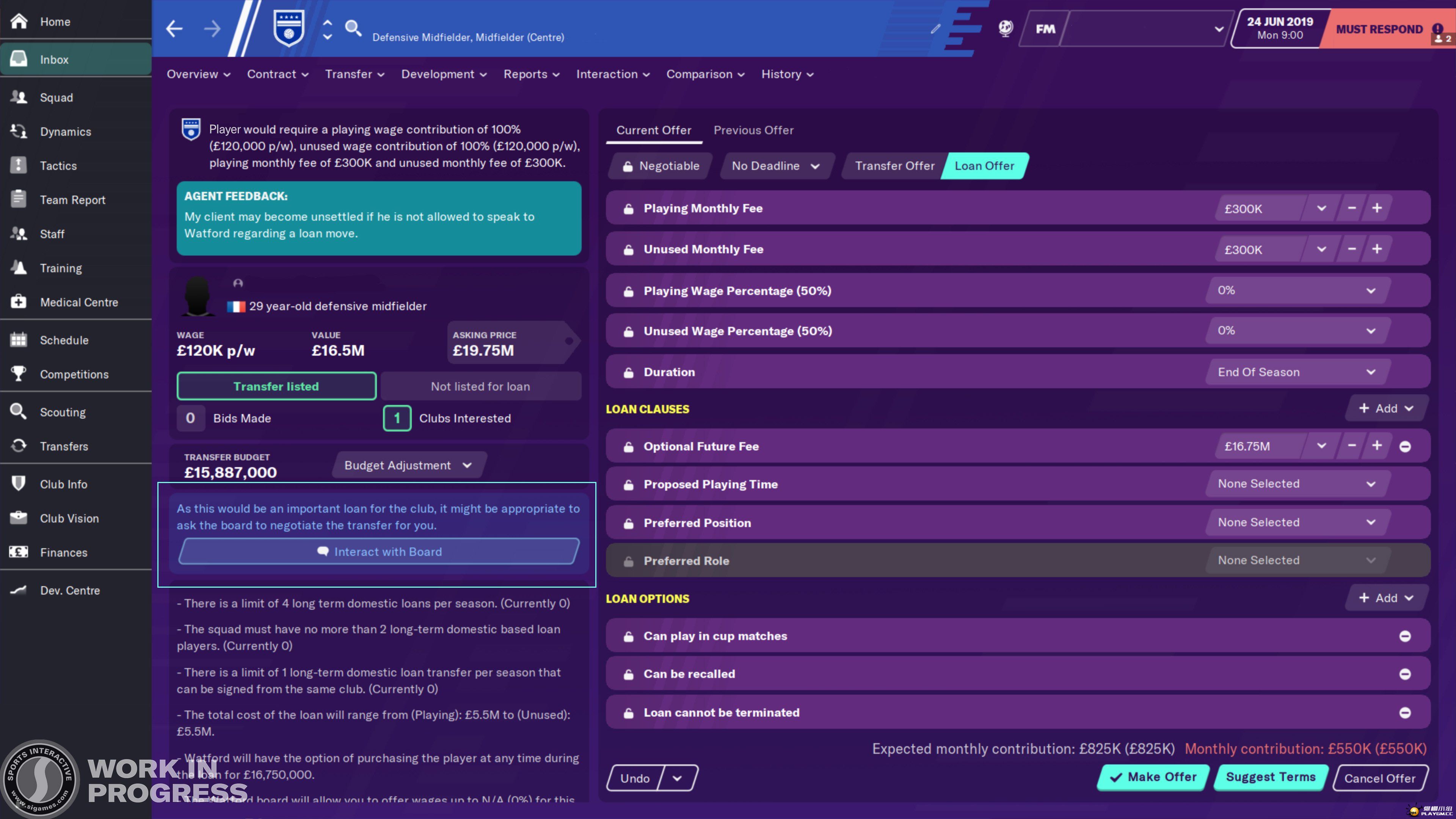Click the pencil edit icon in header
Image resolution: width=1456 pixels, height=819 pixels.
935,28
